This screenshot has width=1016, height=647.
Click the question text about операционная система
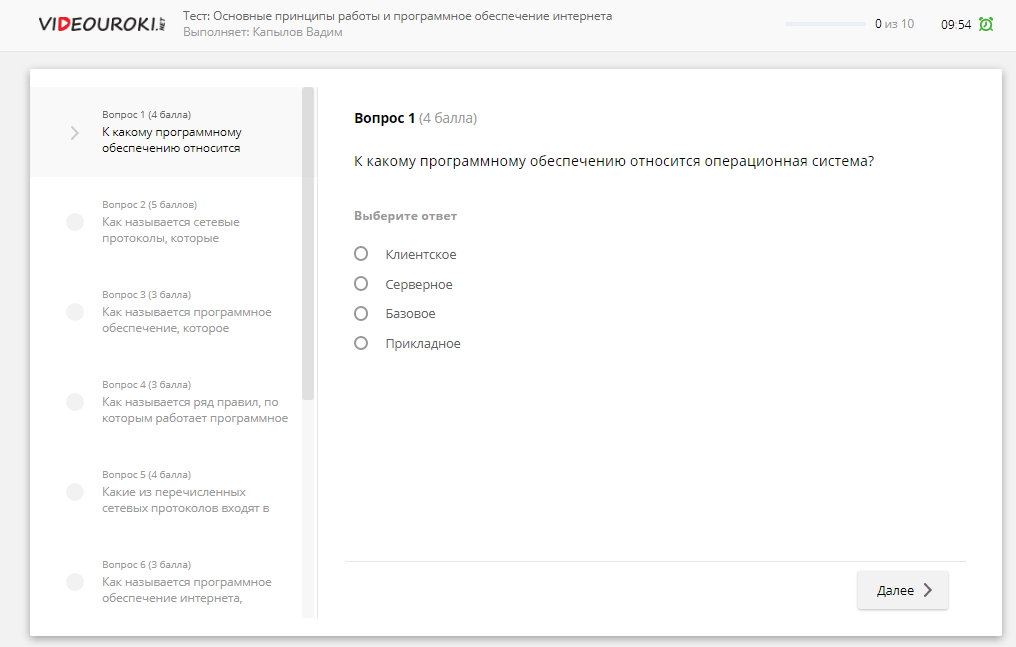click(x=614, y=161)
